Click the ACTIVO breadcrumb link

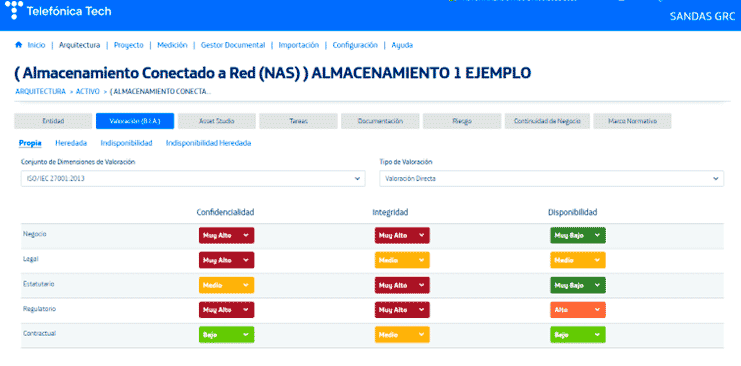point(87,92)
